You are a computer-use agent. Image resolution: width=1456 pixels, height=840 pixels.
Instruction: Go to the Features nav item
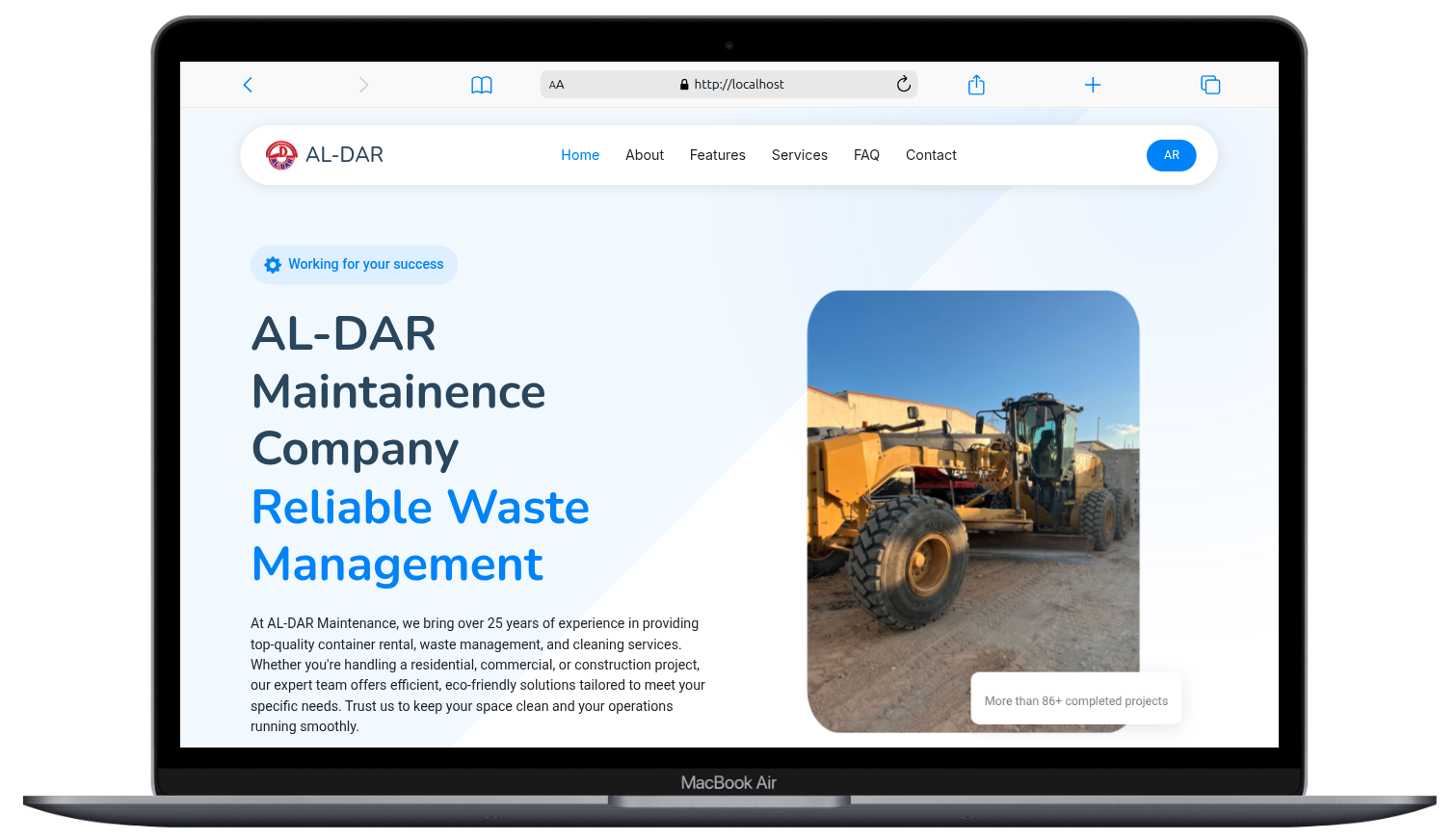pyautogui.click(x=718, y=155)
